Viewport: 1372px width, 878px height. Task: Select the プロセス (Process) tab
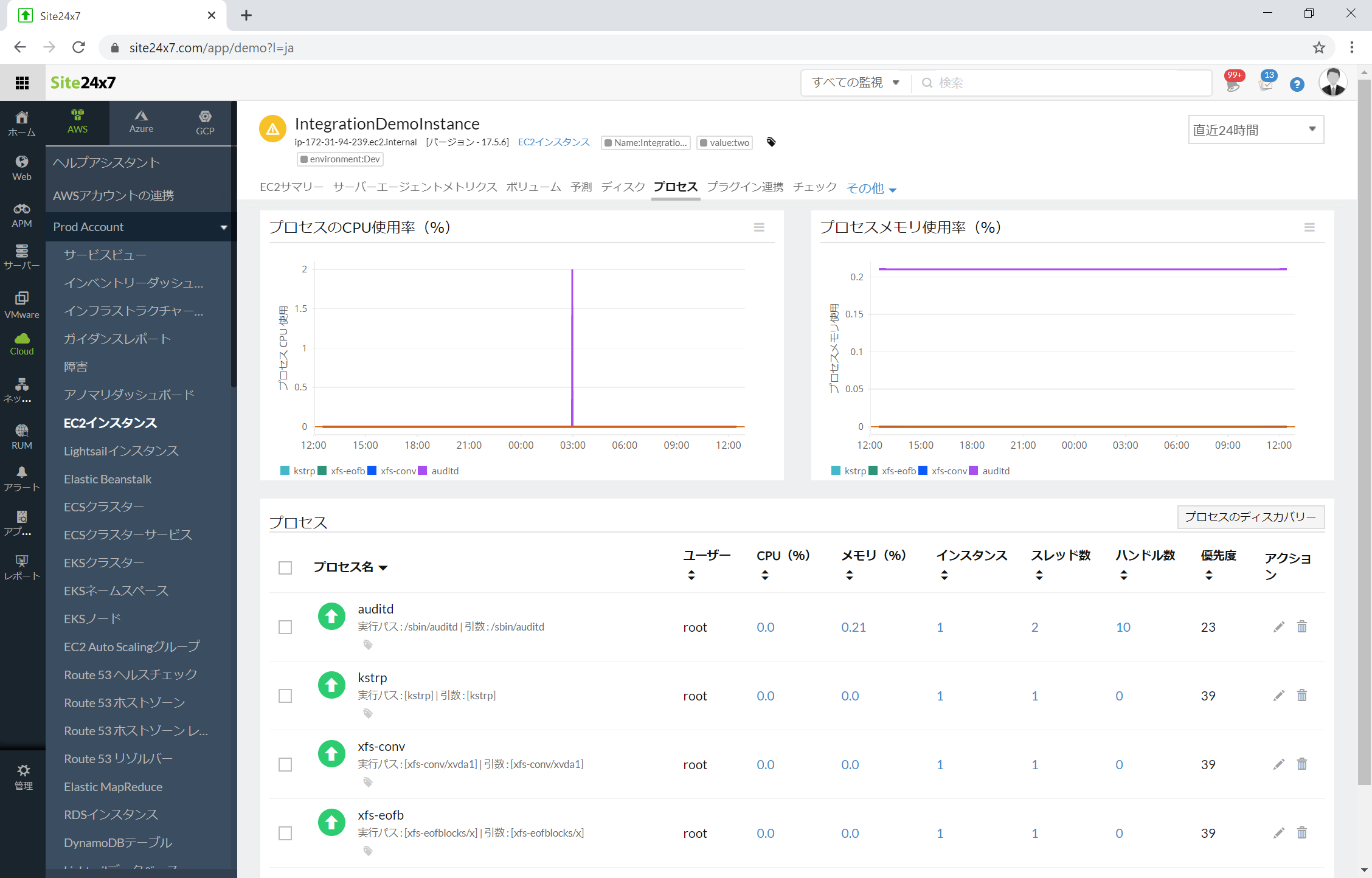[x=676, y=187]
